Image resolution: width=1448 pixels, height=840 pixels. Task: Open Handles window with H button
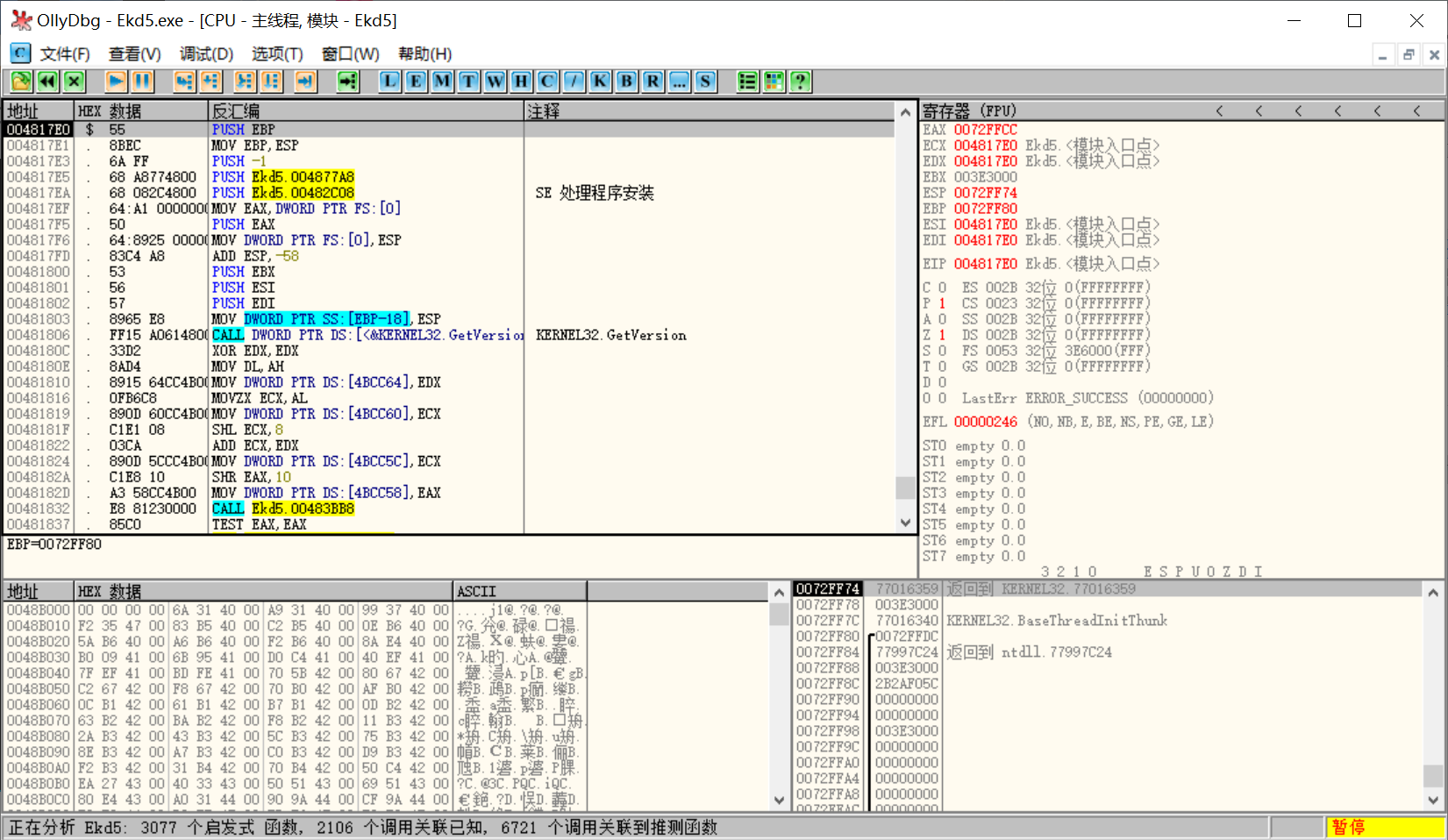tap(521, 82)
